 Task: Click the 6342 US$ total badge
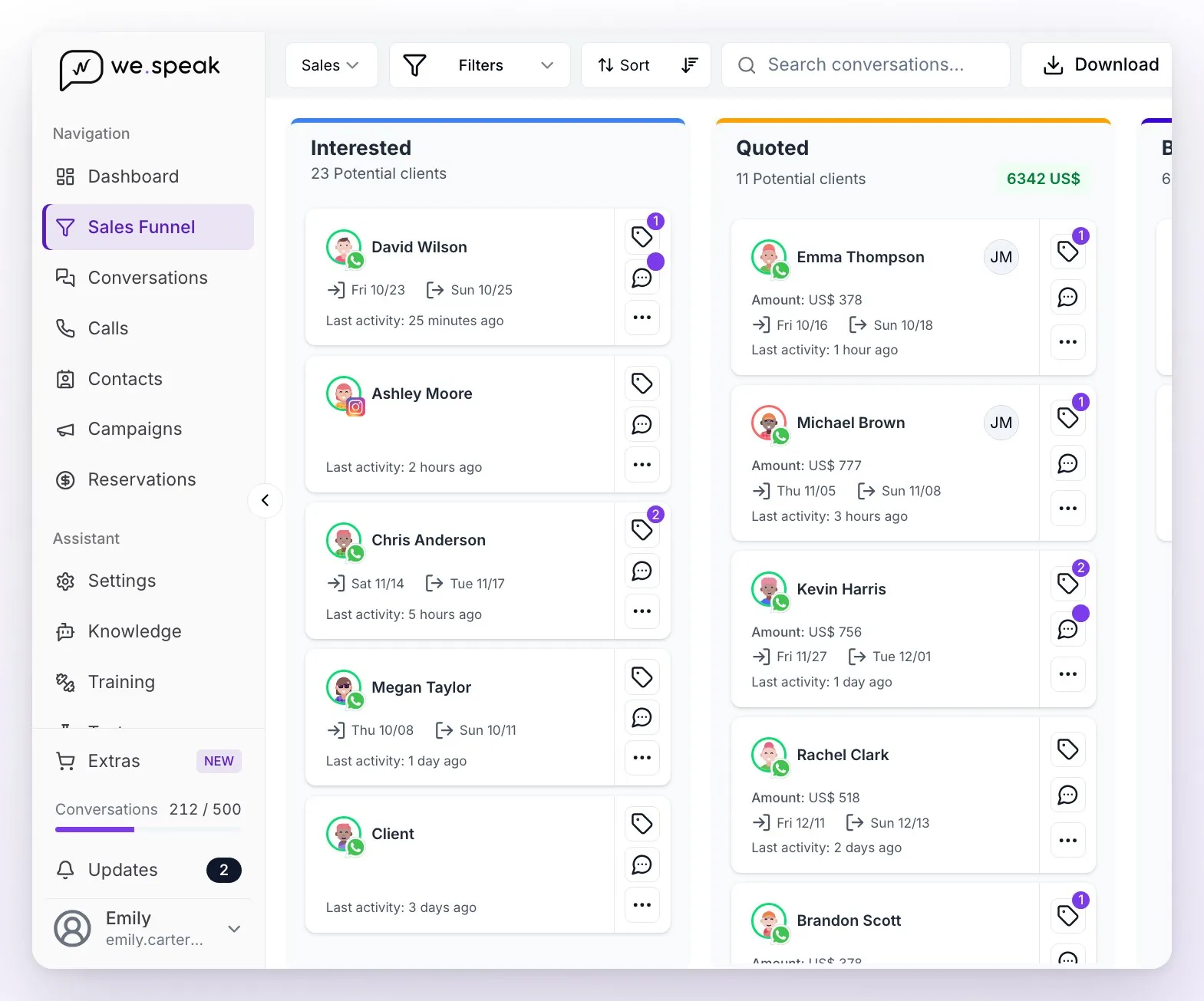[1043, 179]
